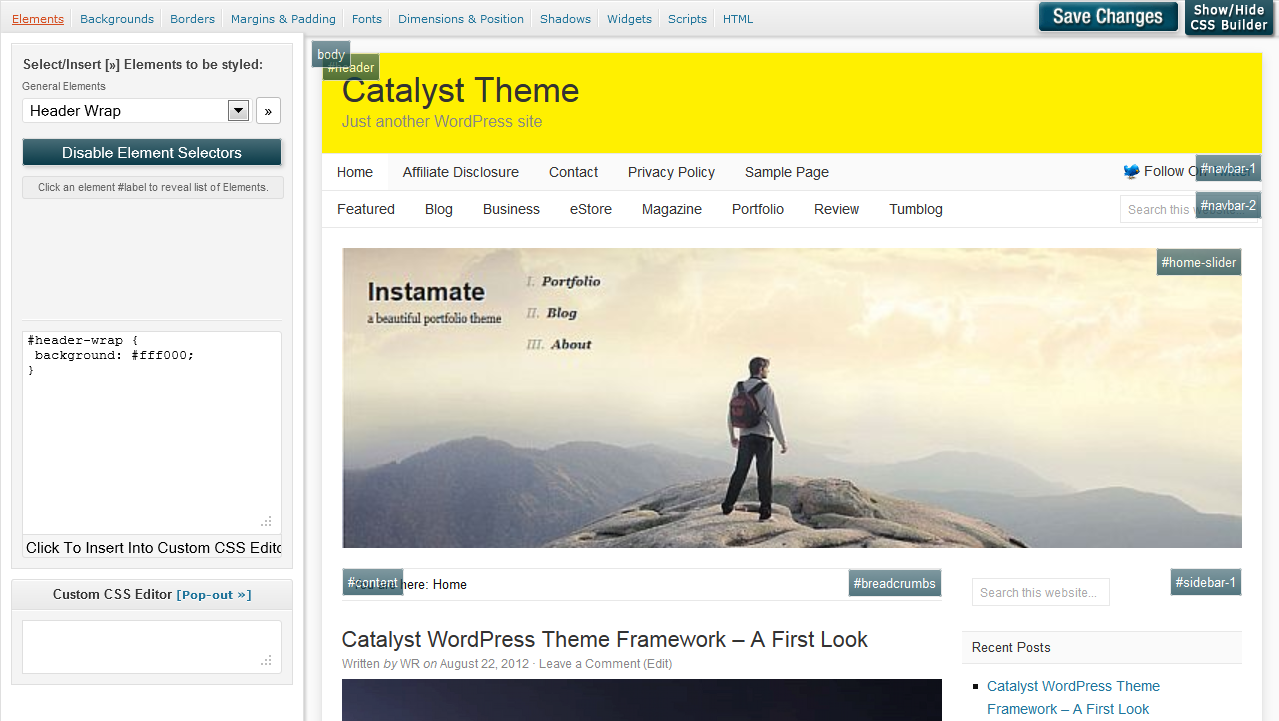This screenshot has height=721, width=1279.
Task: Click the Save Changes button
Action: click(x=1108, y=16)
